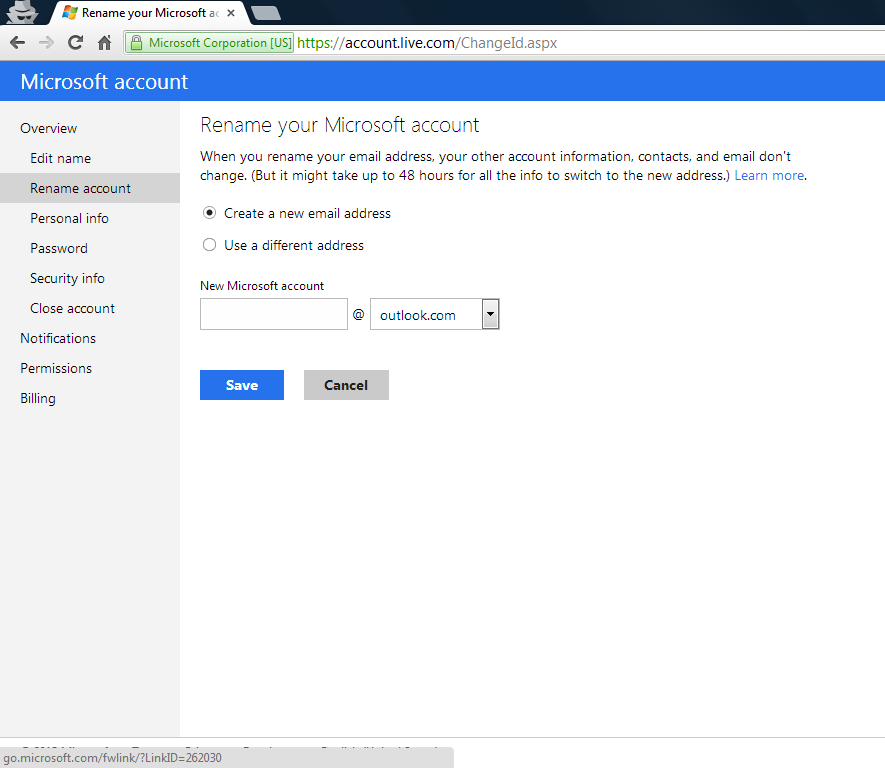Open the outlook.com domain dropdown
Viewport: 885px width, 768px height.
tap(435, 314)
